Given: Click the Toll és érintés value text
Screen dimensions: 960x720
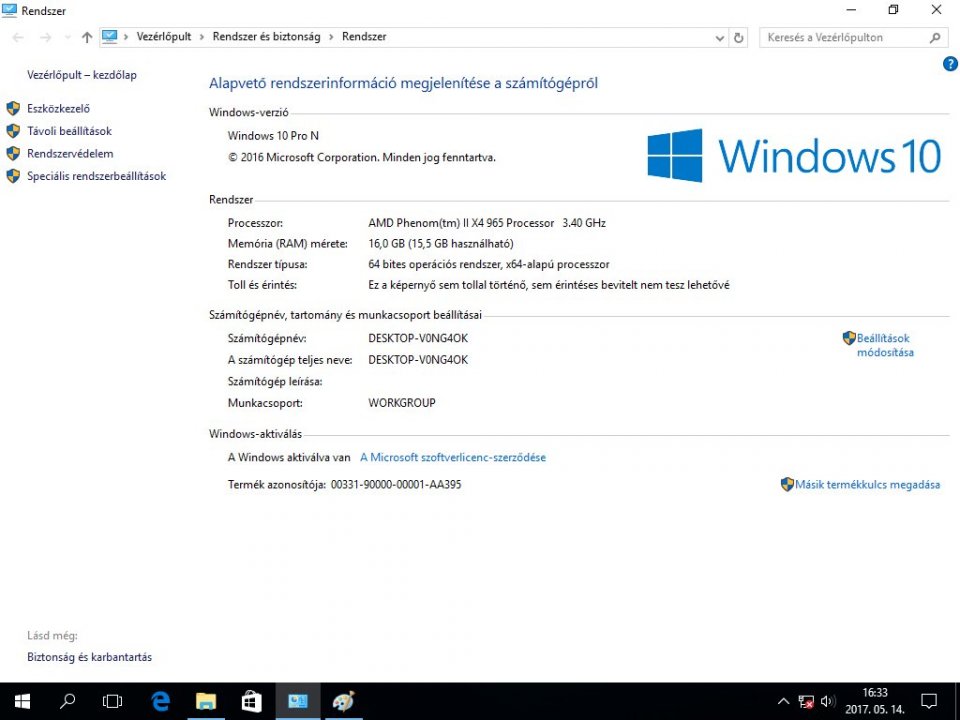Looking at the screenshot, I should point(549,285).
